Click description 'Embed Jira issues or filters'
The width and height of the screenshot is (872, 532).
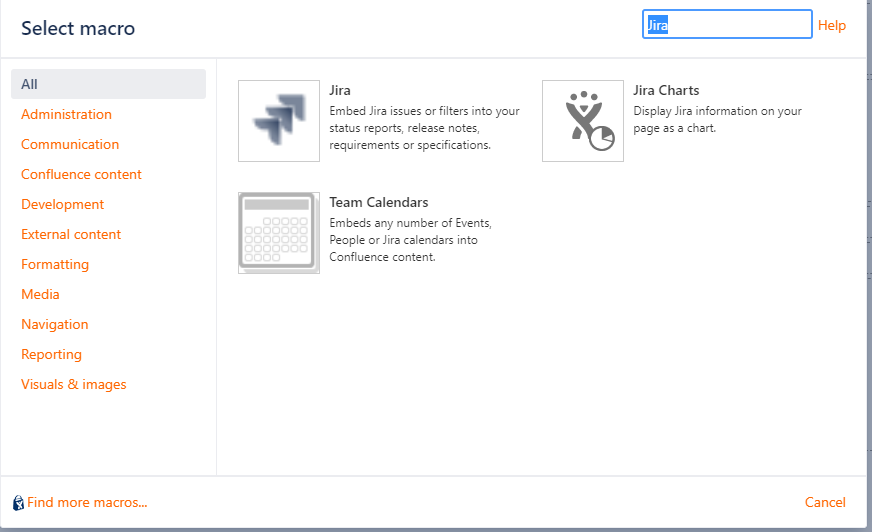click(x=424, y=128)
